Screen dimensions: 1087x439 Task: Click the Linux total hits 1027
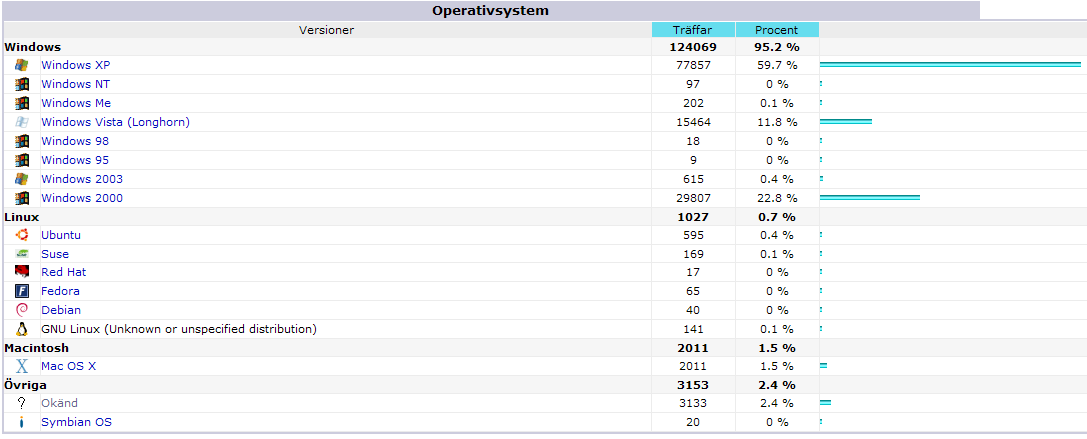point(693,217)
